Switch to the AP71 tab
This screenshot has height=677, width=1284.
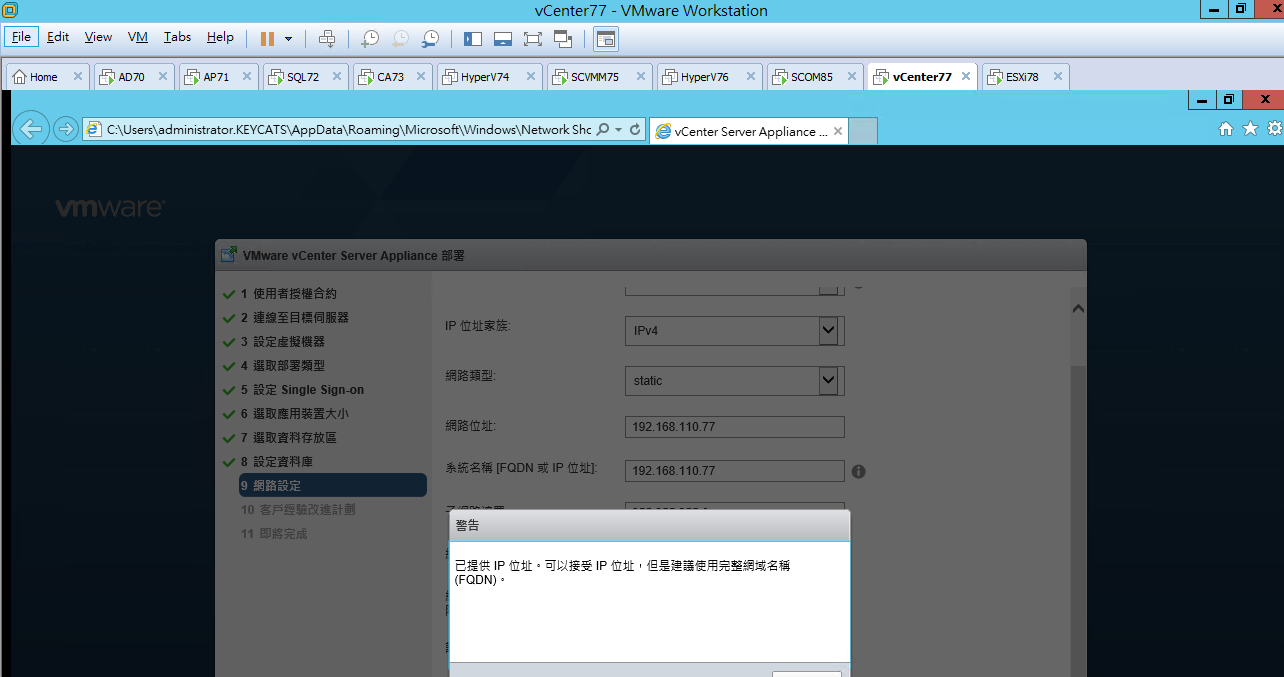pyautogui.click(x=219, y=77)
